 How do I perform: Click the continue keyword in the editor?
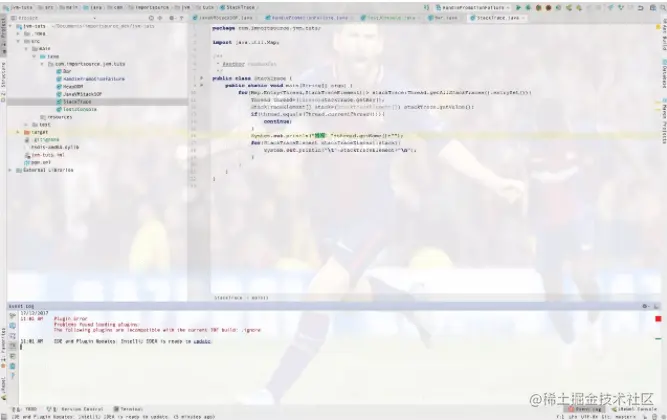point(277,121)
